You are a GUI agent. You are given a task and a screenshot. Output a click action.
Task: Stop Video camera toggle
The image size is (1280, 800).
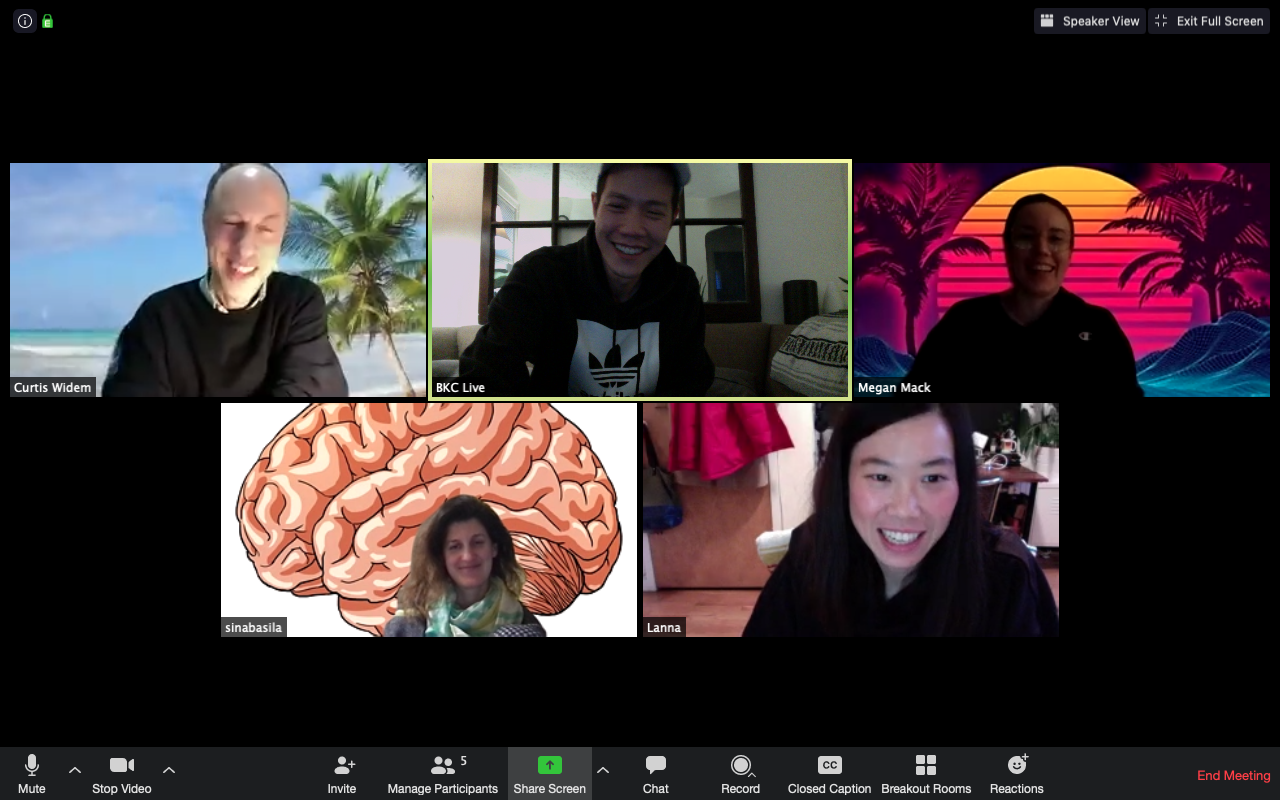pyautogui.click(x=122, y=774)
